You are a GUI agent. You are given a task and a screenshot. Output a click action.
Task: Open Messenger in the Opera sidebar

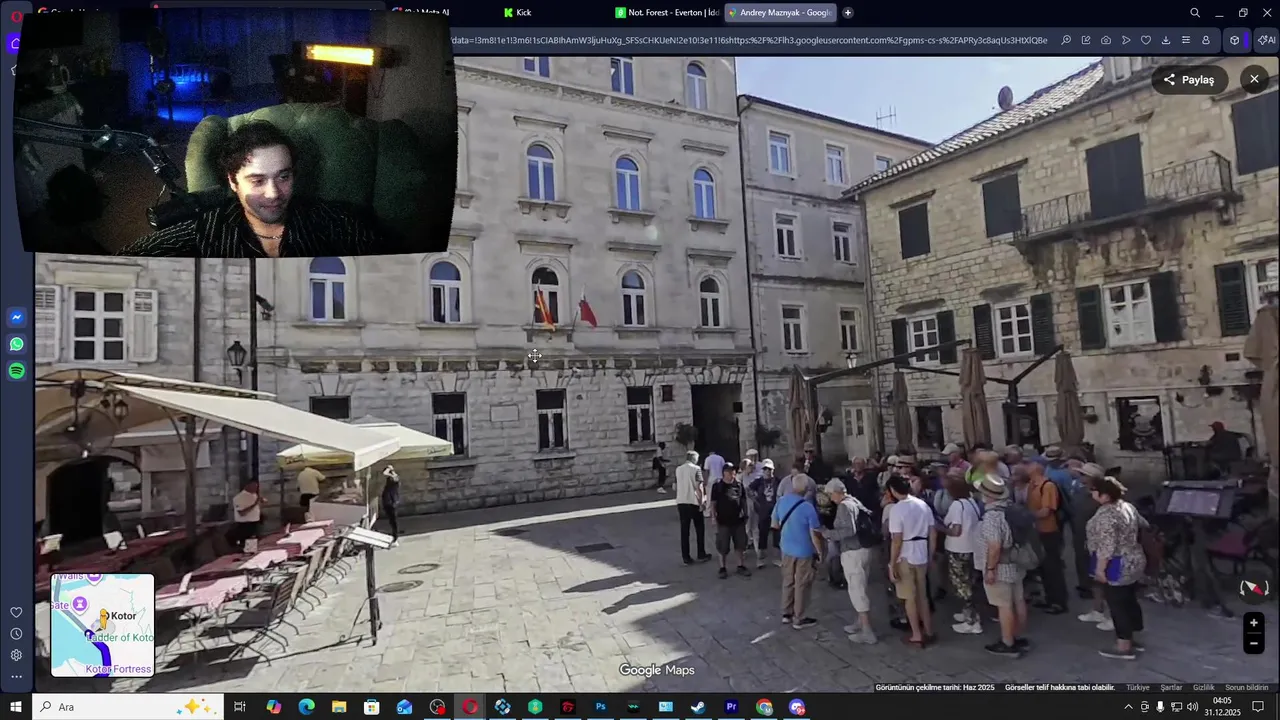tap(16, 318)
